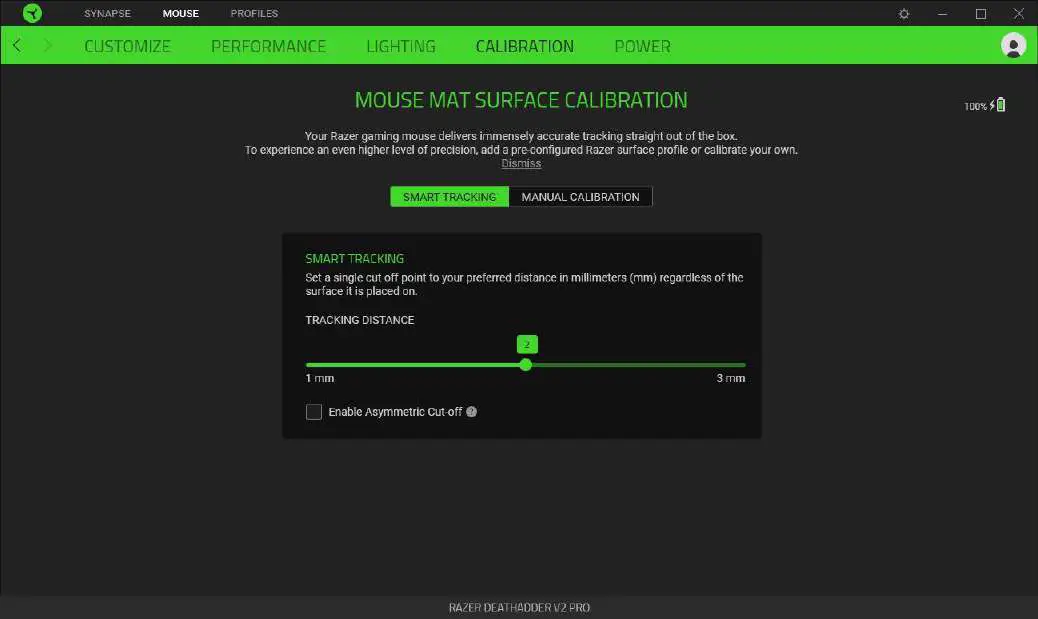Switch to Manual Calibration mode
Viewport: 1038px width, 619px height.
click(581, 197)
